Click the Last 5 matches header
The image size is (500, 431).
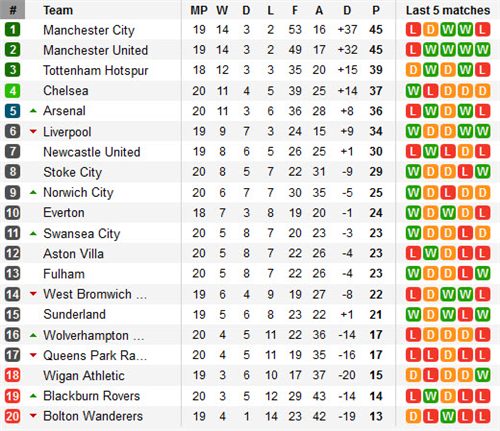[x=448, y=10]
